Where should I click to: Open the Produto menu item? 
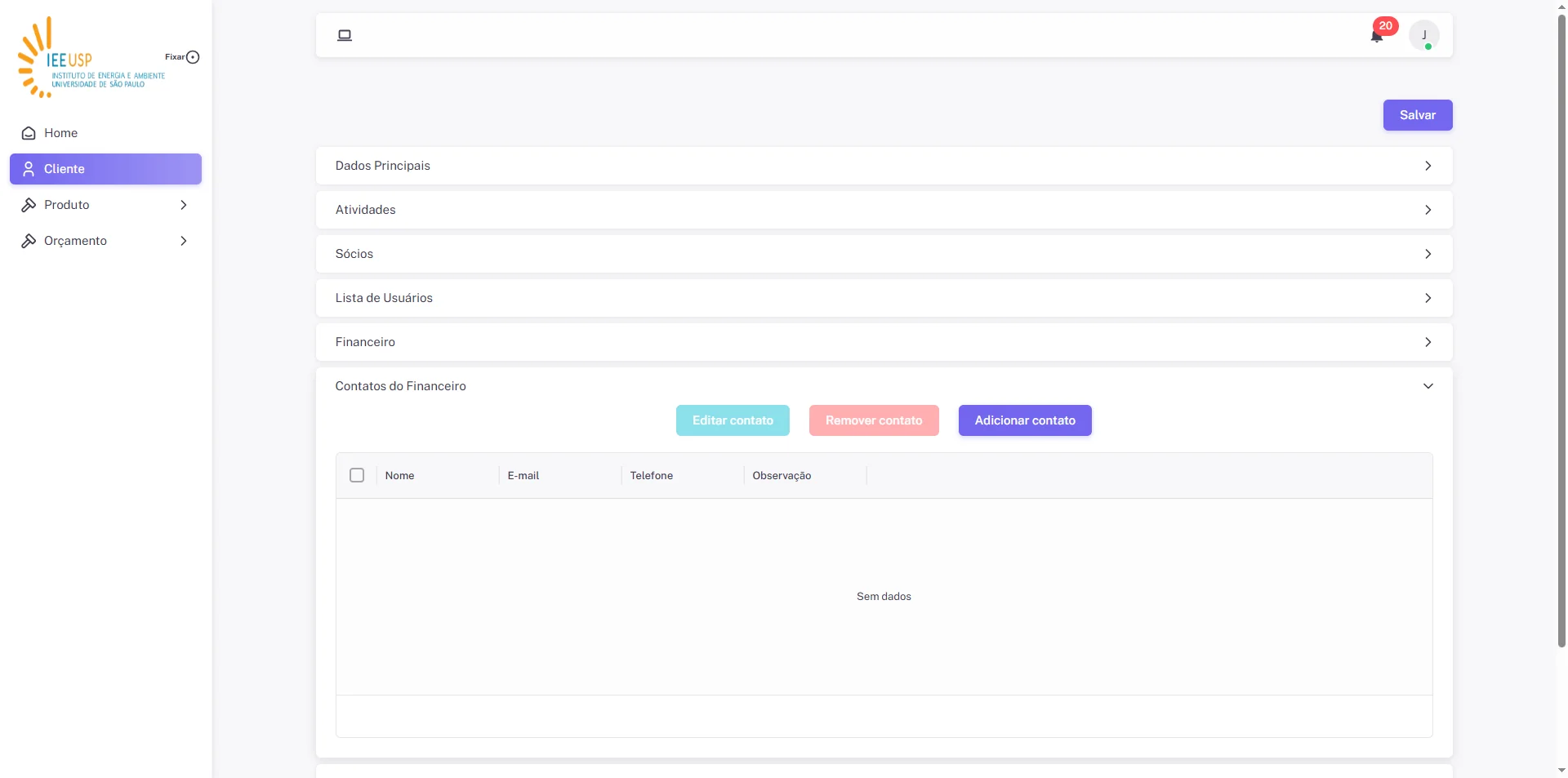105,205
